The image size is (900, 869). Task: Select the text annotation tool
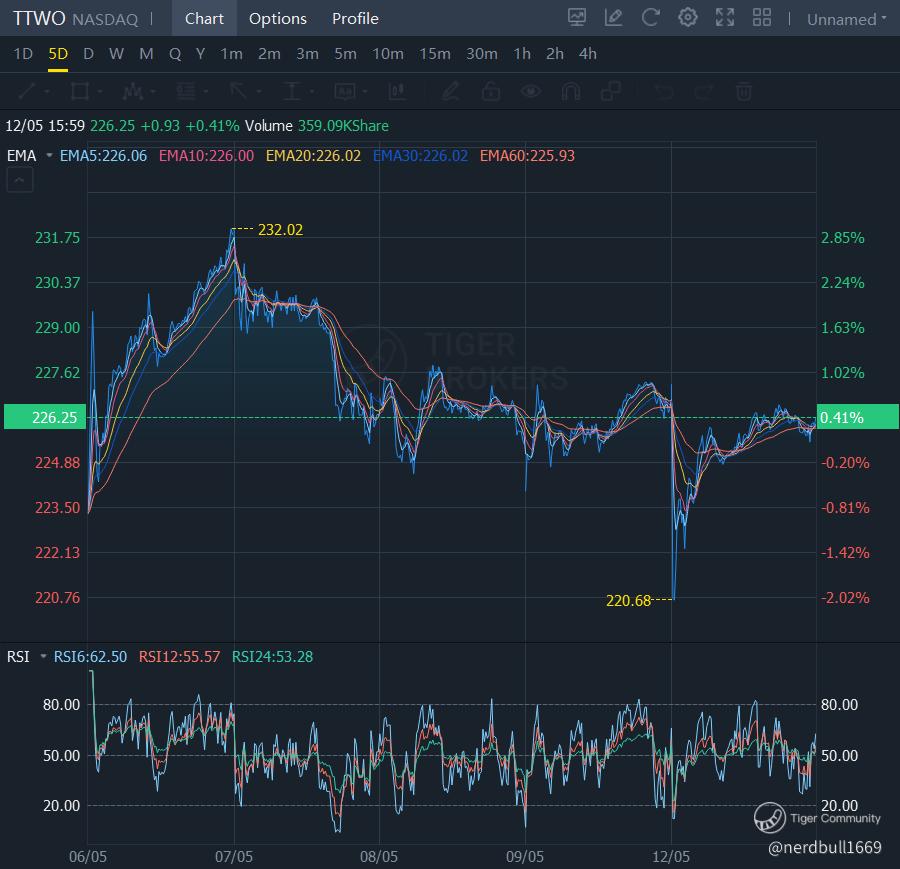click(345, 91)
